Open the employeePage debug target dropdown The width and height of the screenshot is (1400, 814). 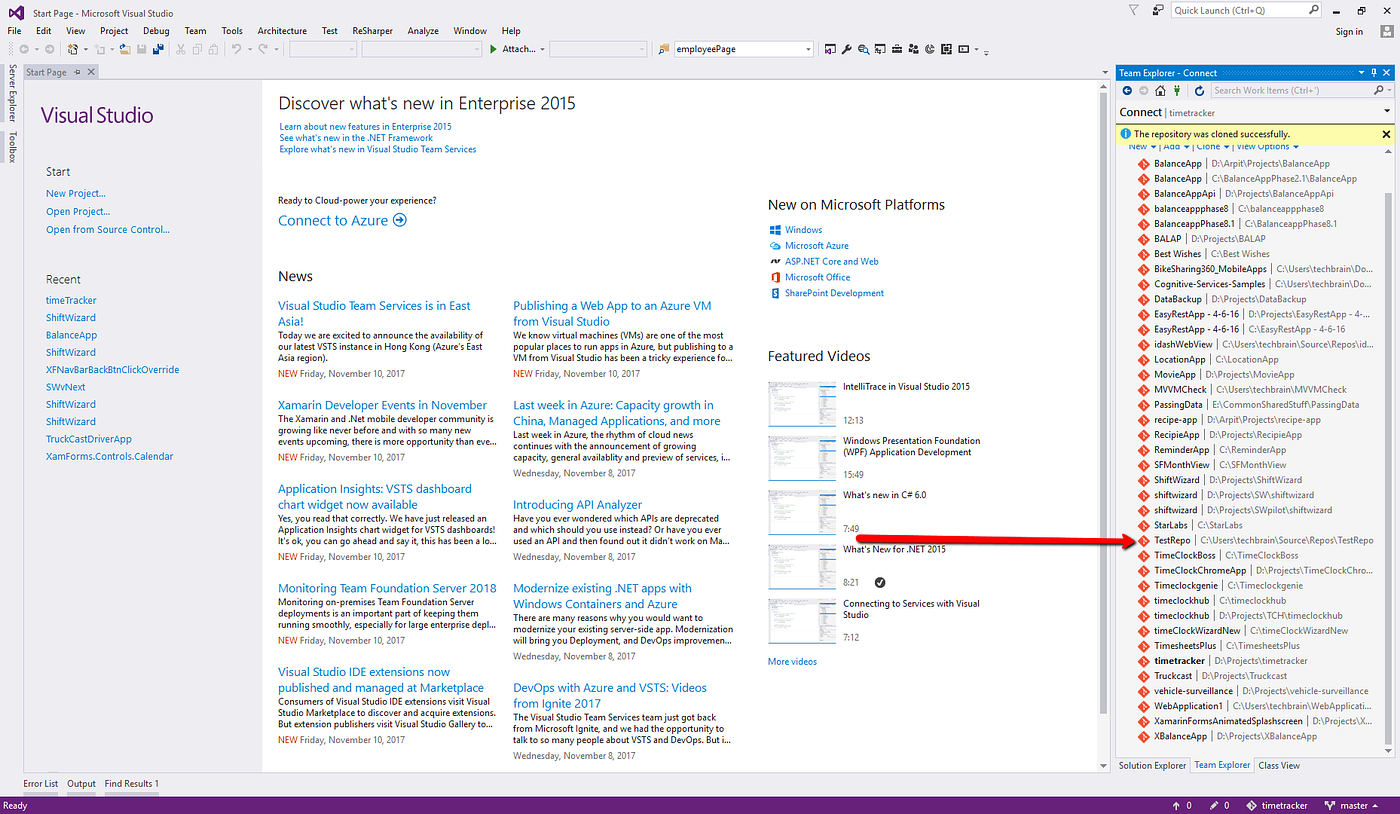click(x=807, y=48)
